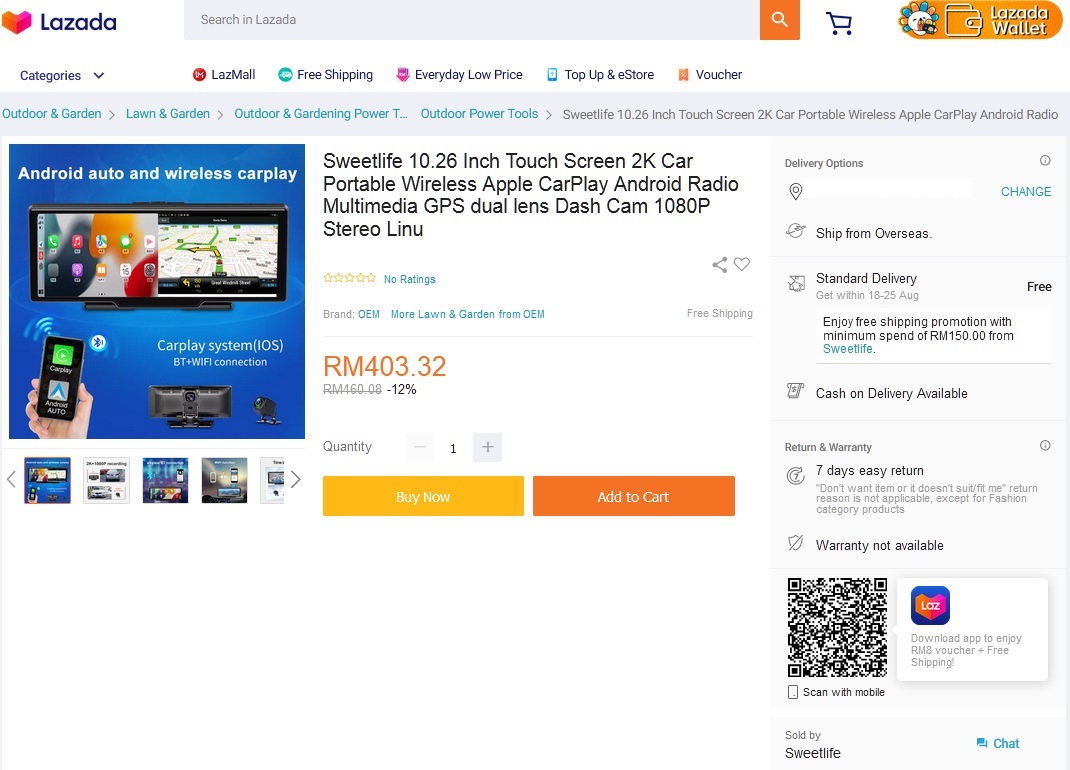
Task: Click the Top Up & eStore icon
Action: coord(552,75)
